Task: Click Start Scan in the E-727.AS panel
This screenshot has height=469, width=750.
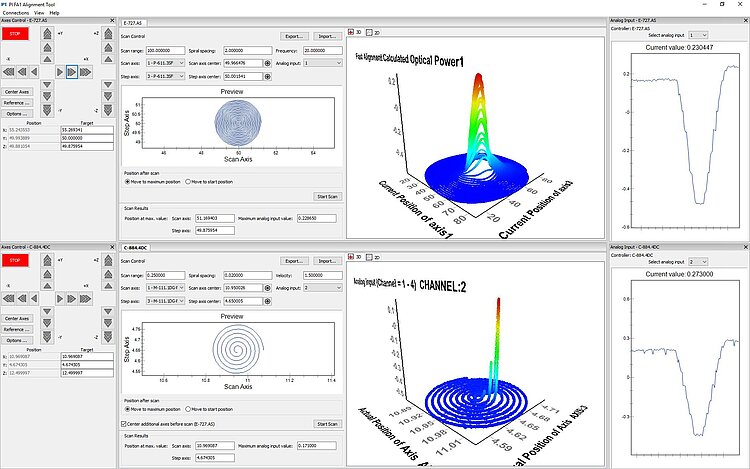Action: pos(326,196)
